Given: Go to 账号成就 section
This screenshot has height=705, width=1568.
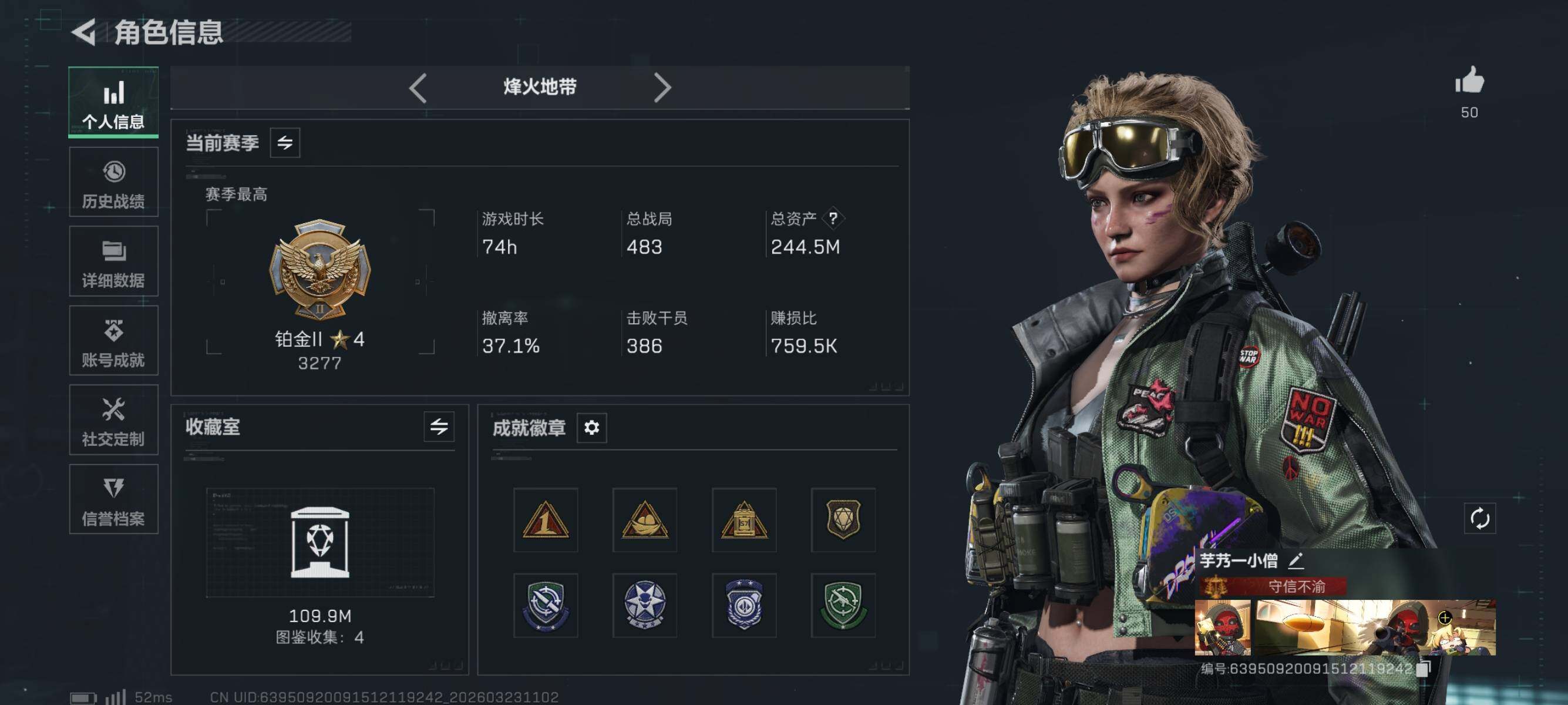Looking at the screenshot, I should [x=114, y=341].
